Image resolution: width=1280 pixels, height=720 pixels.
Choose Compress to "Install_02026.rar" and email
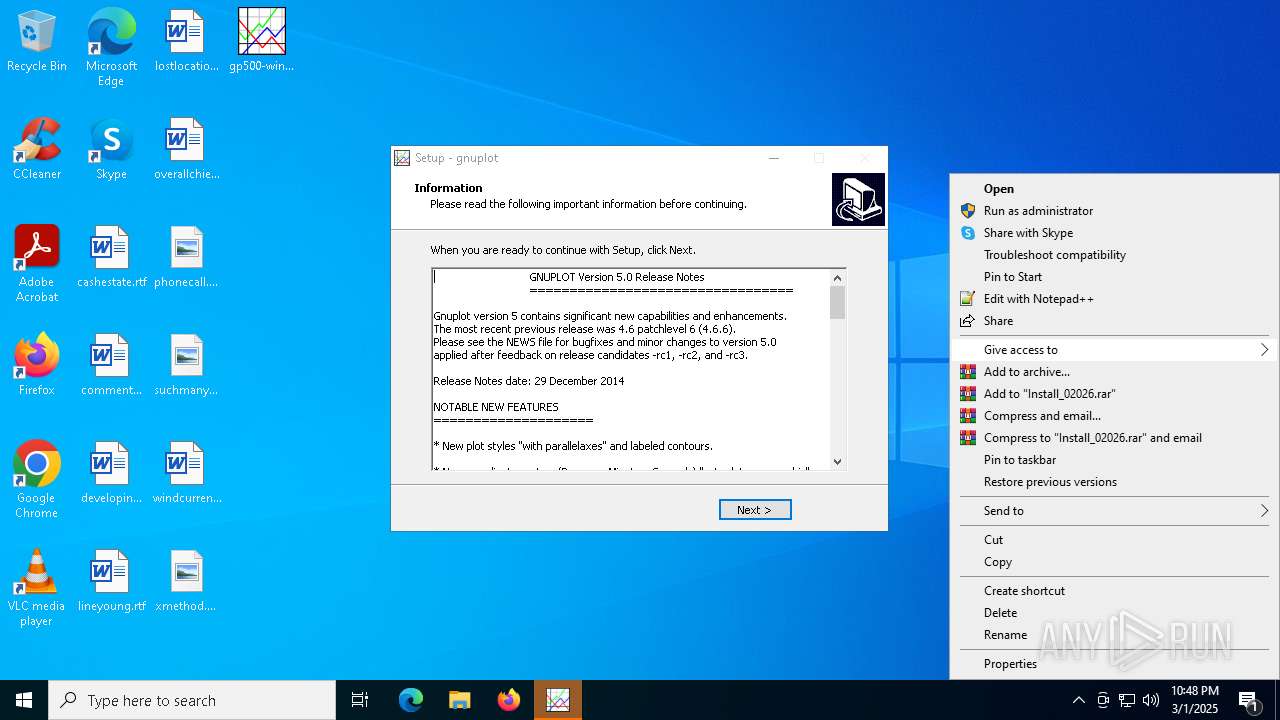1114,438
